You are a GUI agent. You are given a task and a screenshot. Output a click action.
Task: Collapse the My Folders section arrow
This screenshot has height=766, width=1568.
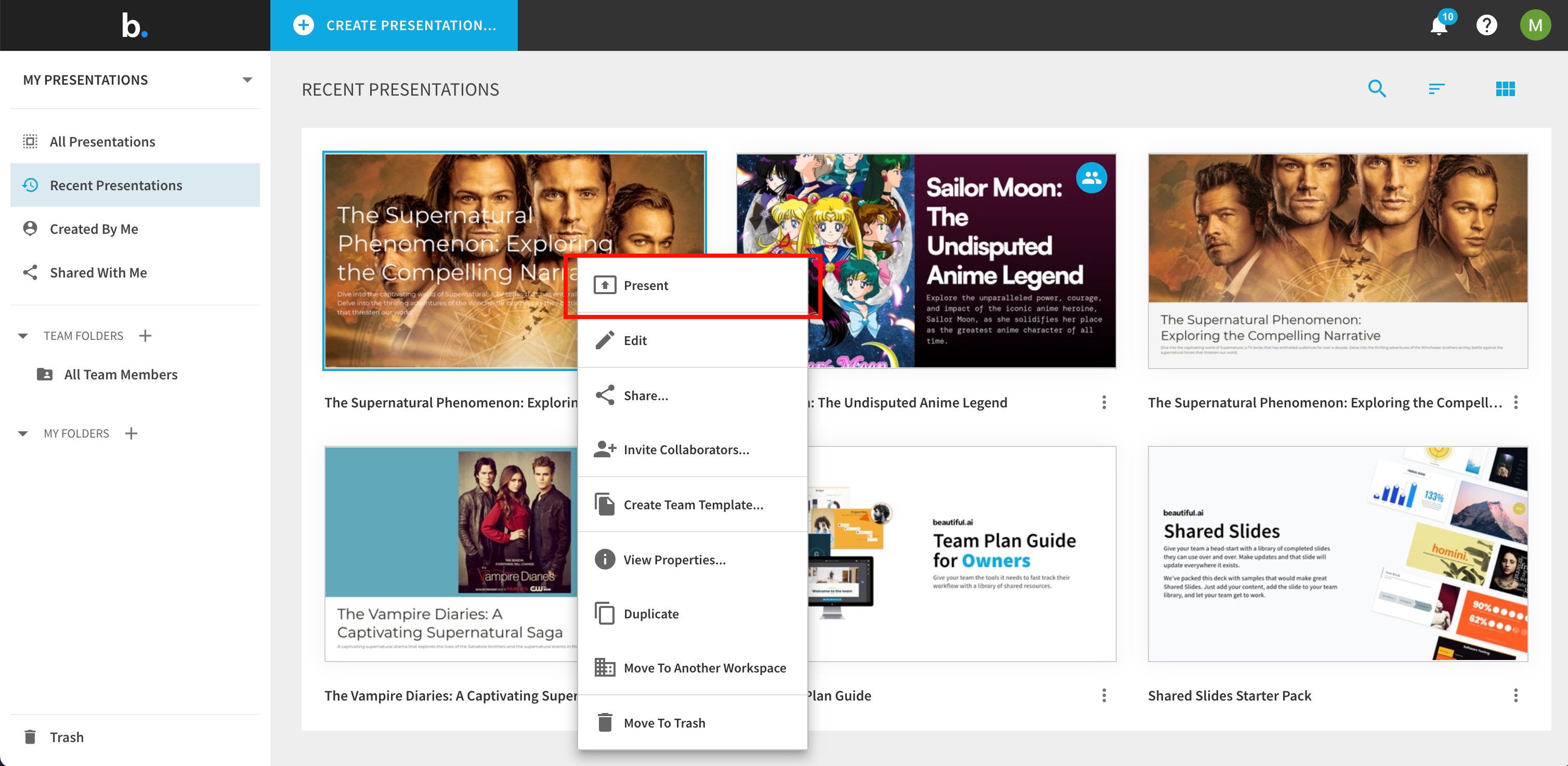(x=23, y=434)
